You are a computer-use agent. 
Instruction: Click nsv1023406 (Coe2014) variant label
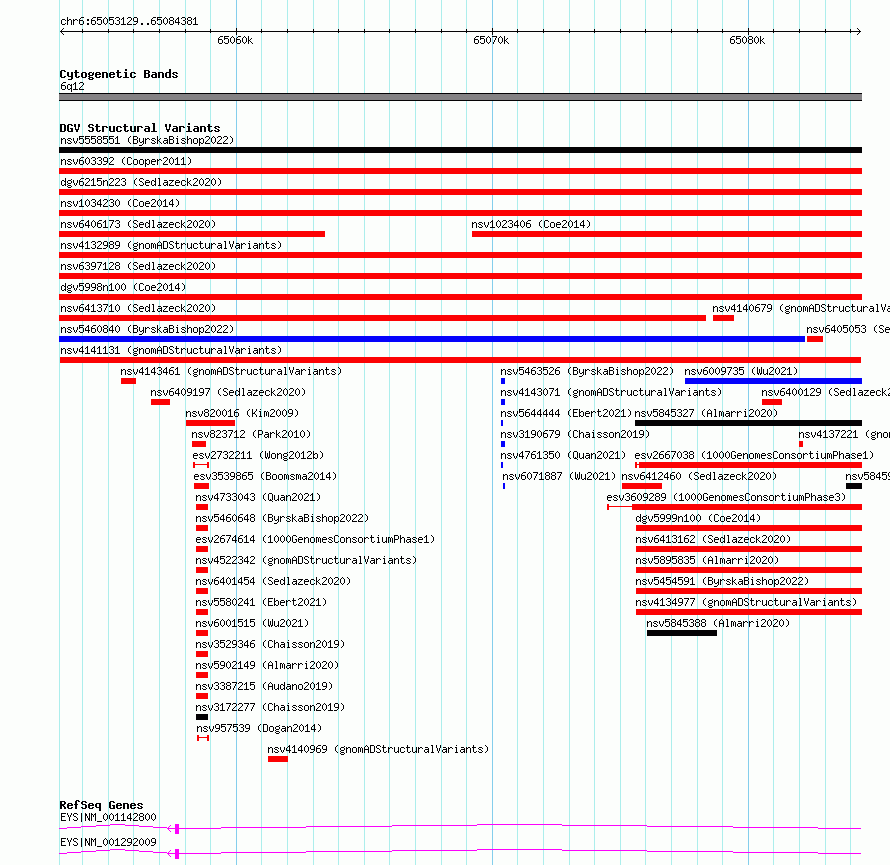coord(531,224)
